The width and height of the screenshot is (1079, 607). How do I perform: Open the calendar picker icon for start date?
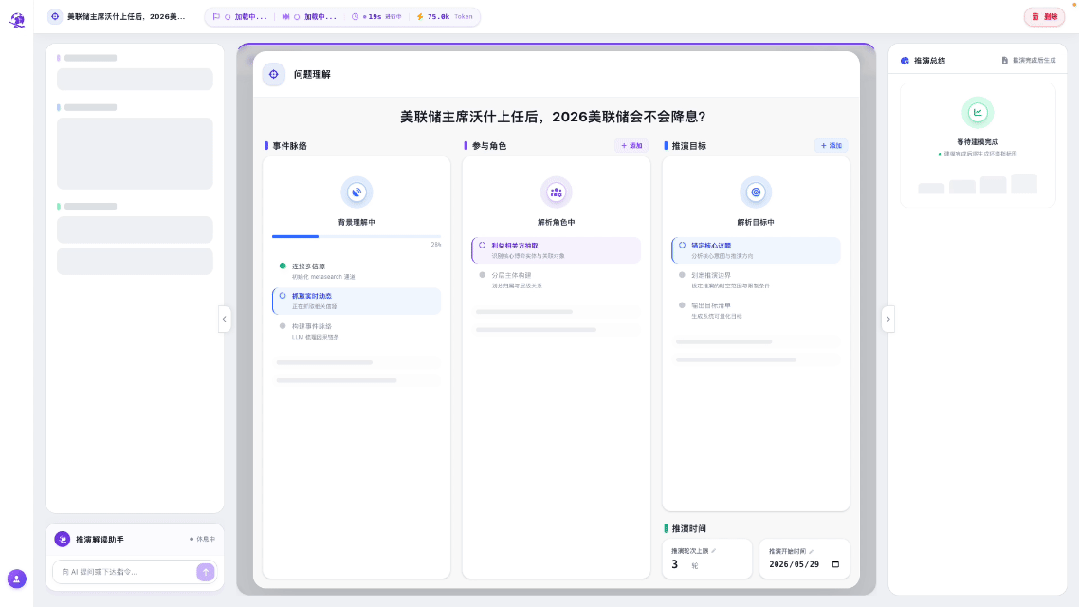click(x=835, y=564)
